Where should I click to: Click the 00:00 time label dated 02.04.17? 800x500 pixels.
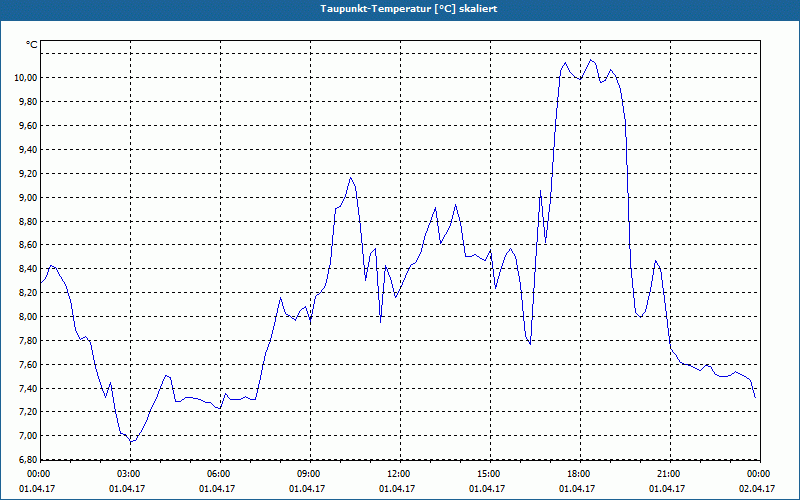pyautogui.click(x=759, y=474)
